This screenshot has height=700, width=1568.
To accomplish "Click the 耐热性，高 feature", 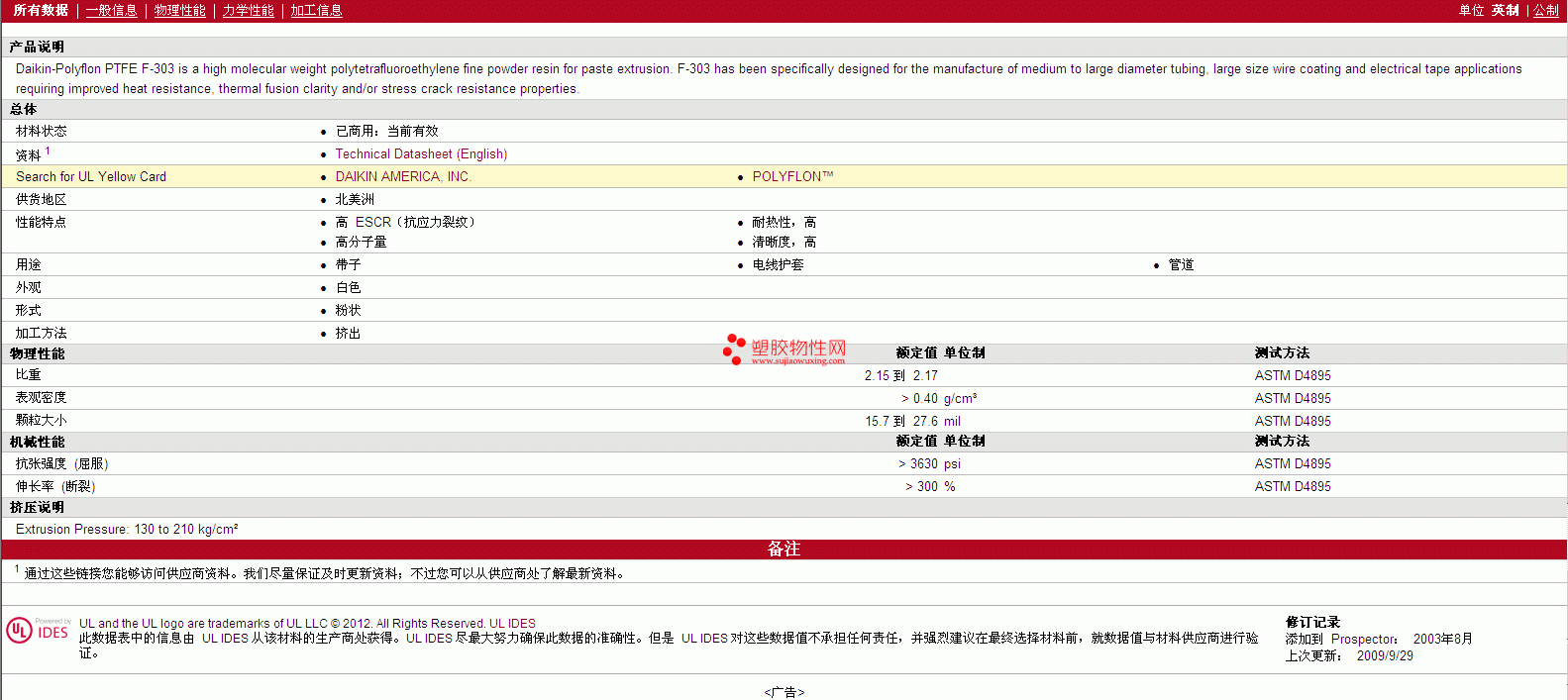I will pyautogui.click(x=784, y=222).
